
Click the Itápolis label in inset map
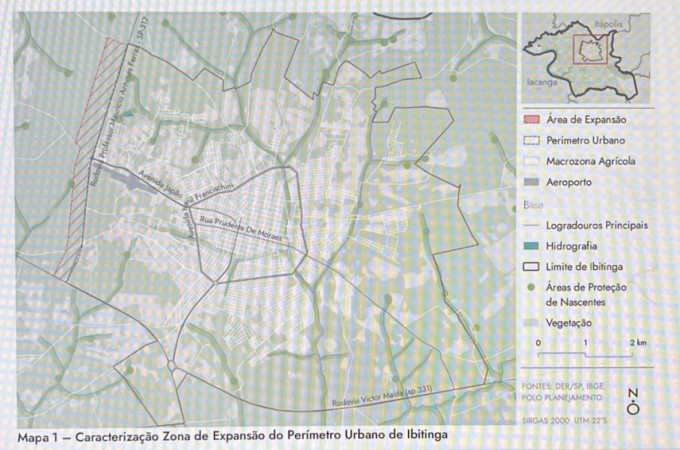(x=608, y=24)
